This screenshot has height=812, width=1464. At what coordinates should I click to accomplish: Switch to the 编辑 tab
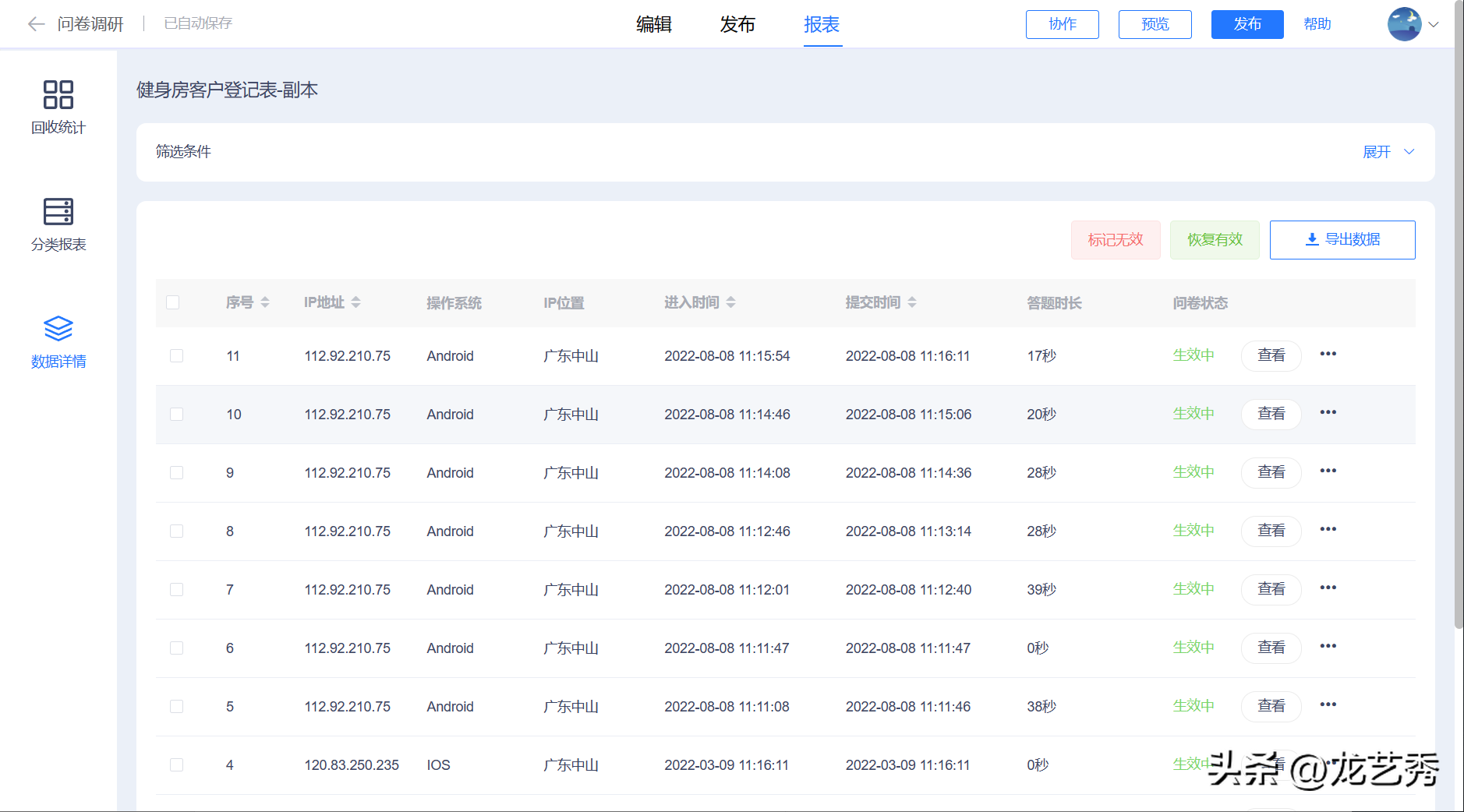[654, 24]
